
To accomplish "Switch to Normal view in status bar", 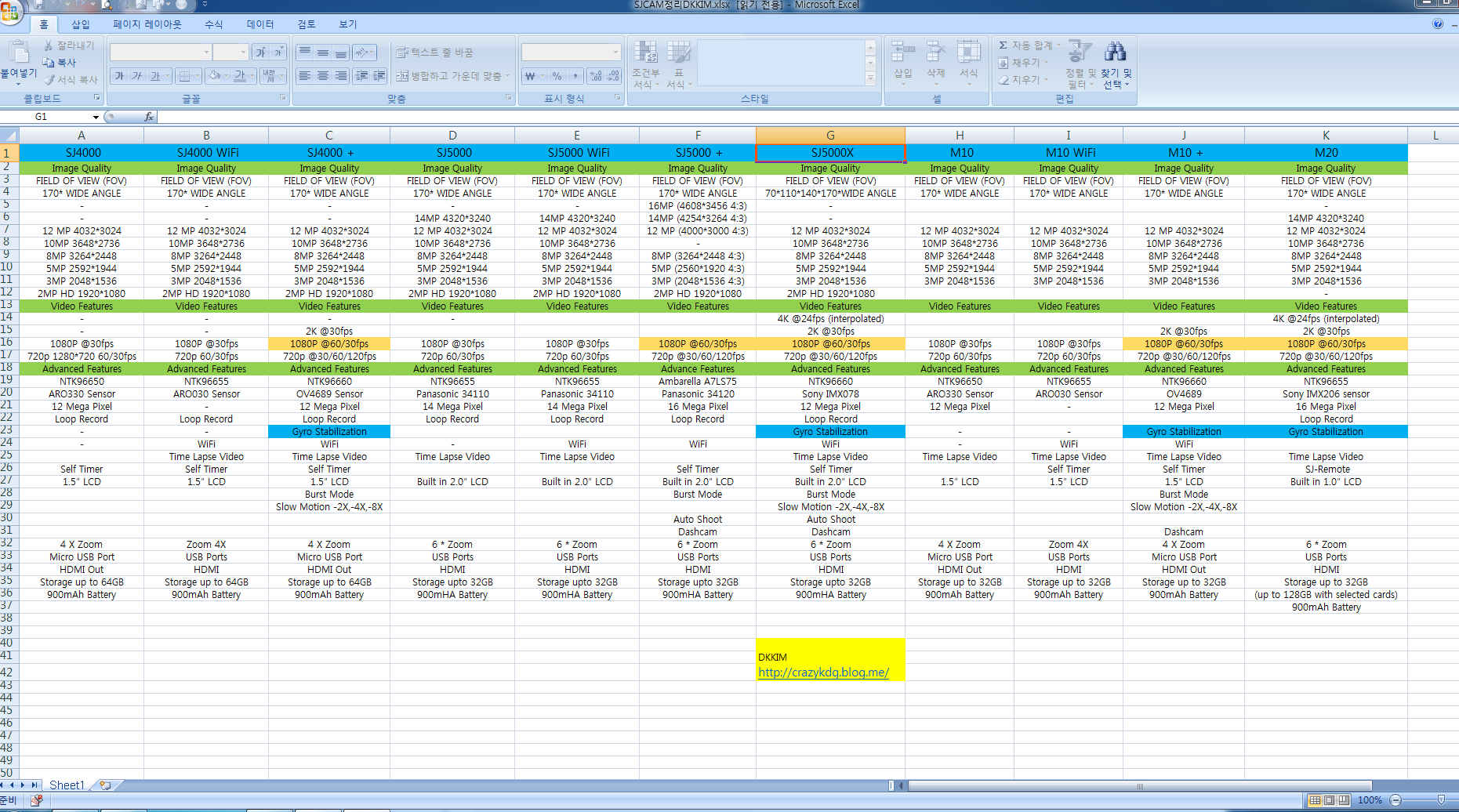I will (1315, 800).
